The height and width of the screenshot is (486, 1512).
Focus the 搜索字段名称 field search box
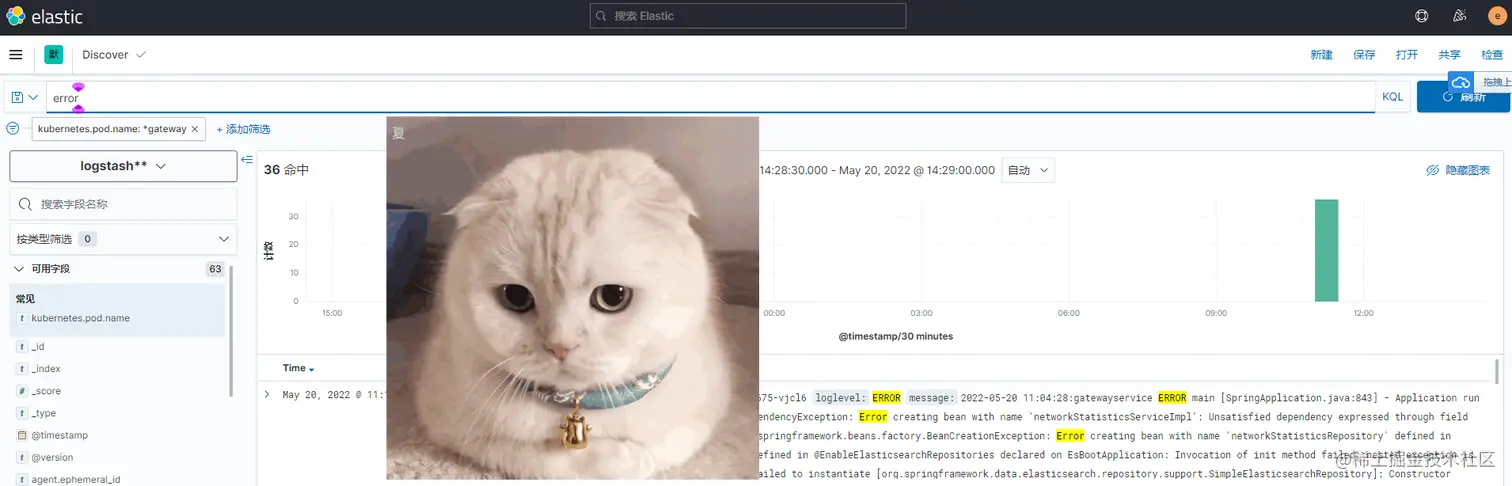coord(123,204)
